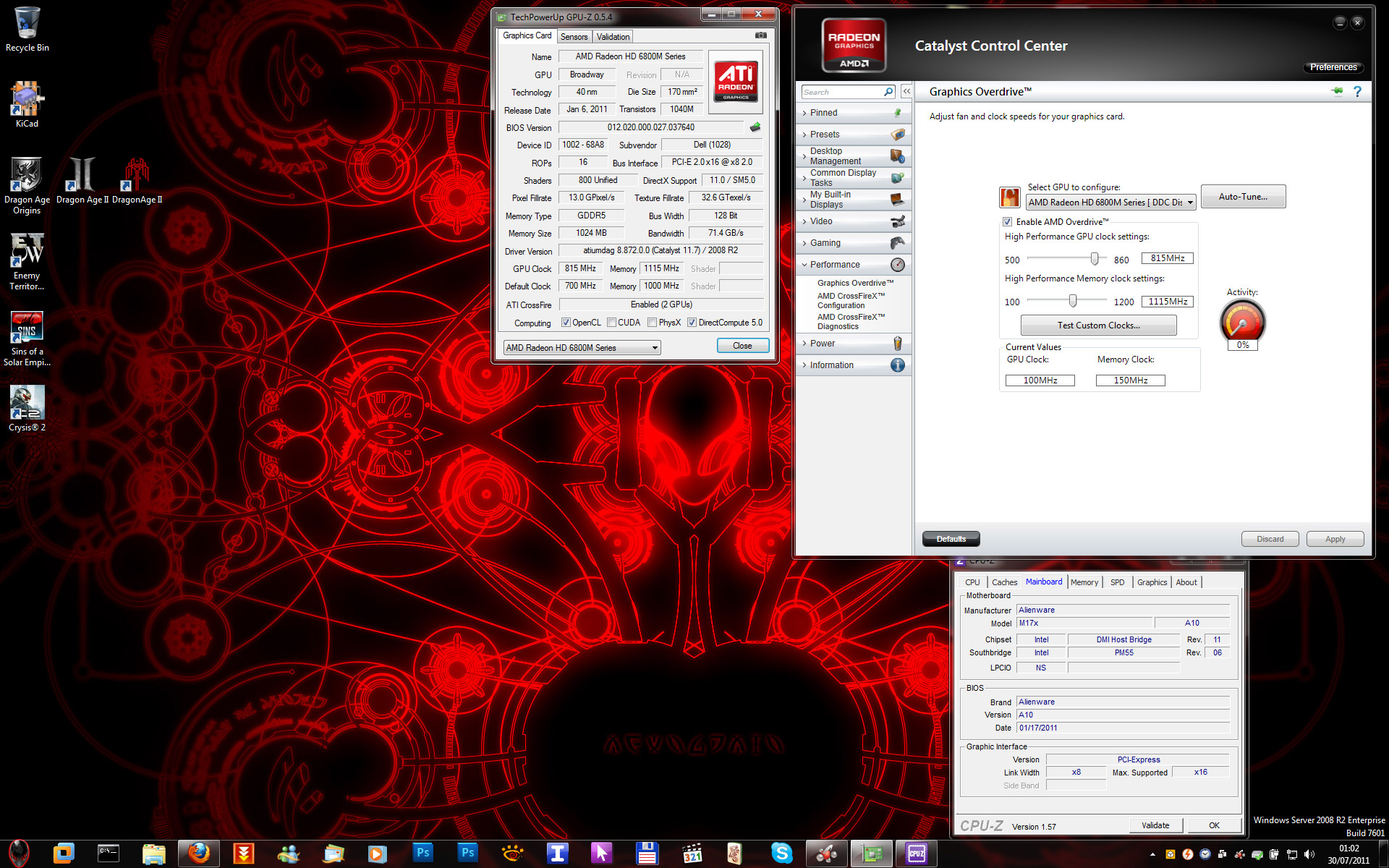Image resolution: width=1389 pixels, height=868 pixels.
Task: Open KiCad desktop shortcut
Action: pos(27,104)
